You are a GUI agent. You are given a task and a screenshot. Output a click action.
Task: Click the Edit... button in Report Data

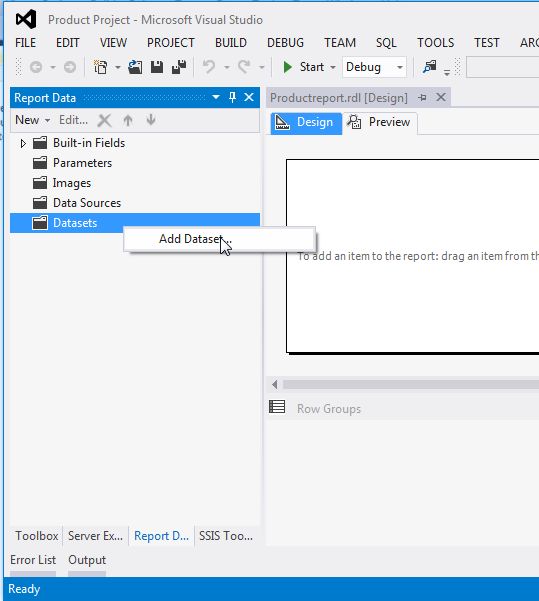coord(73,120)
